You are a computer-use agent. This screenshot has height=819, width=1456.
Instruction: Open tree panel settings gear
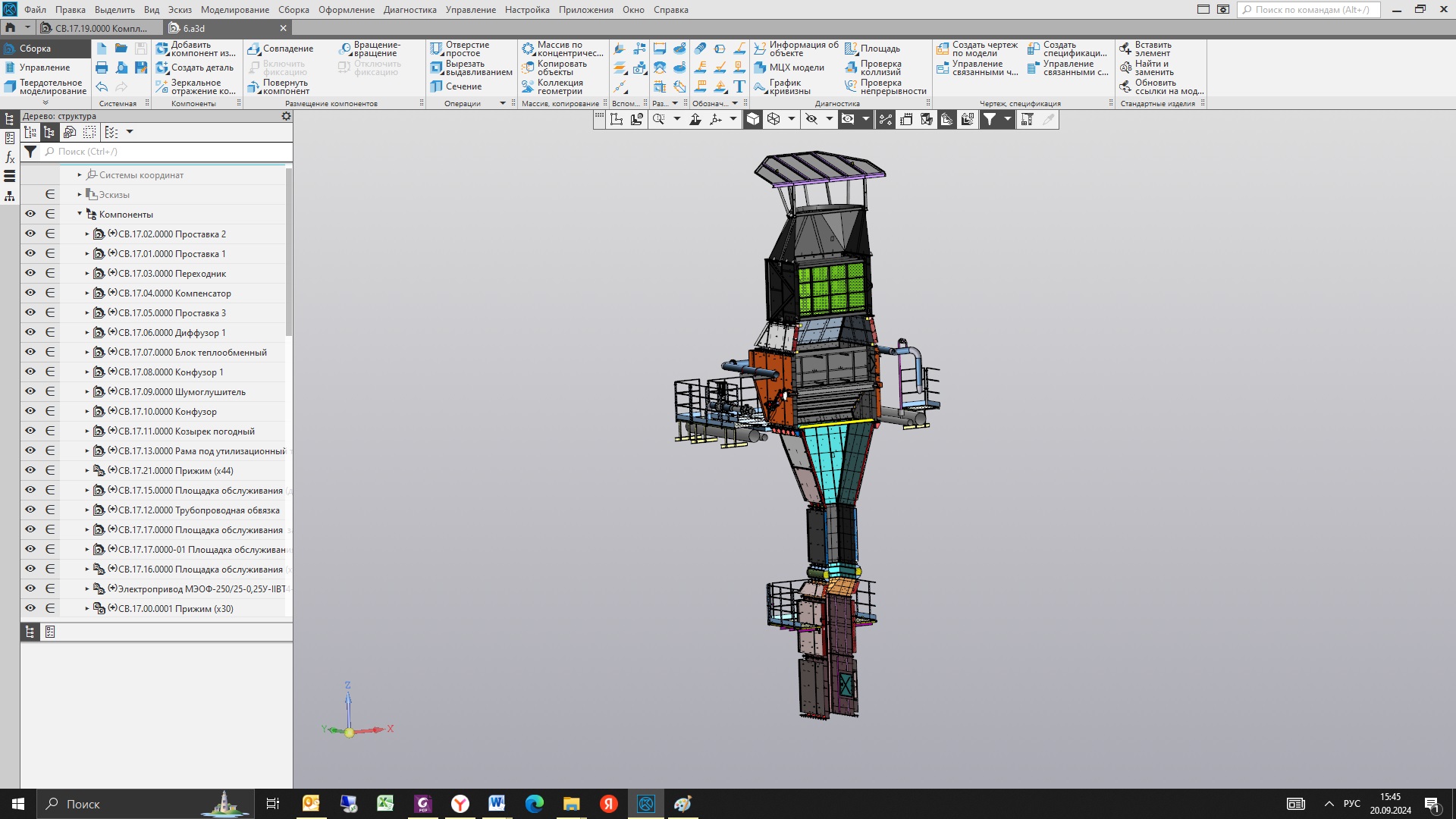coord(286,116)
